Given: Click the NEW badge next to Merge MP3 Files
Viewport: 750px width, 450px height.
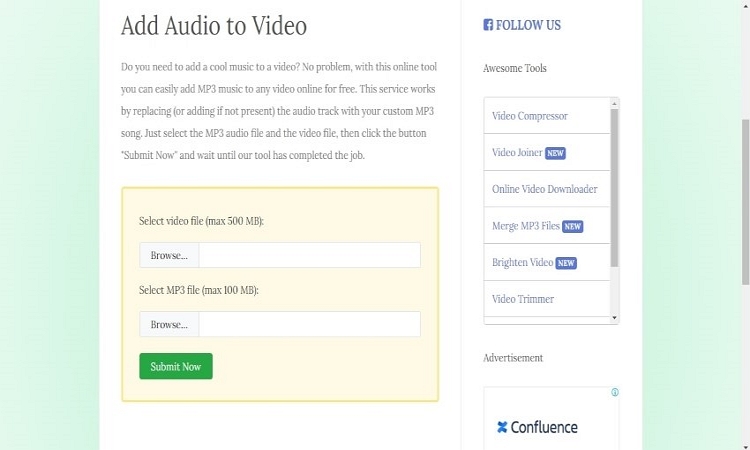Looking at the screenshot, I should (x=573, y=226).
